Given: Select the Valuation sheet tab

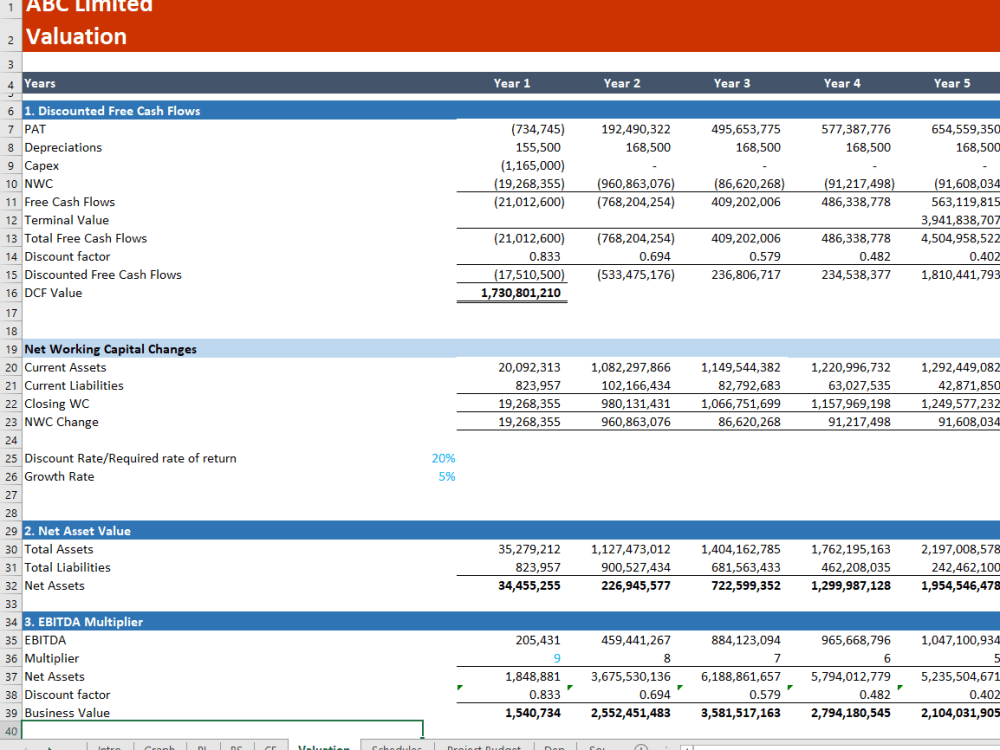Looking at the screenshot, I should [323, 747].
